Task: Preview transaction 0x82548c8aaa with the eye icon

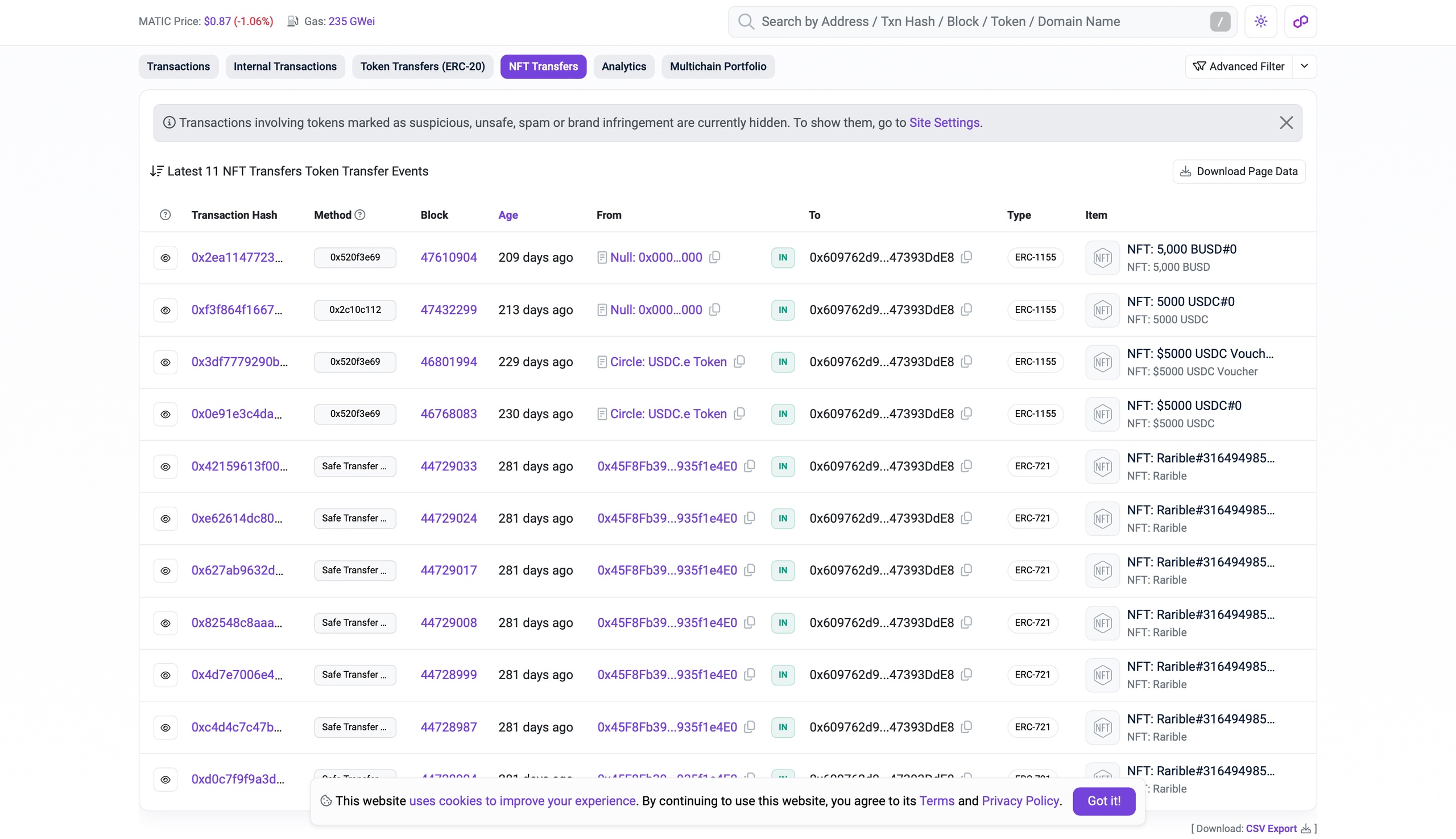Action: point(166,623)
